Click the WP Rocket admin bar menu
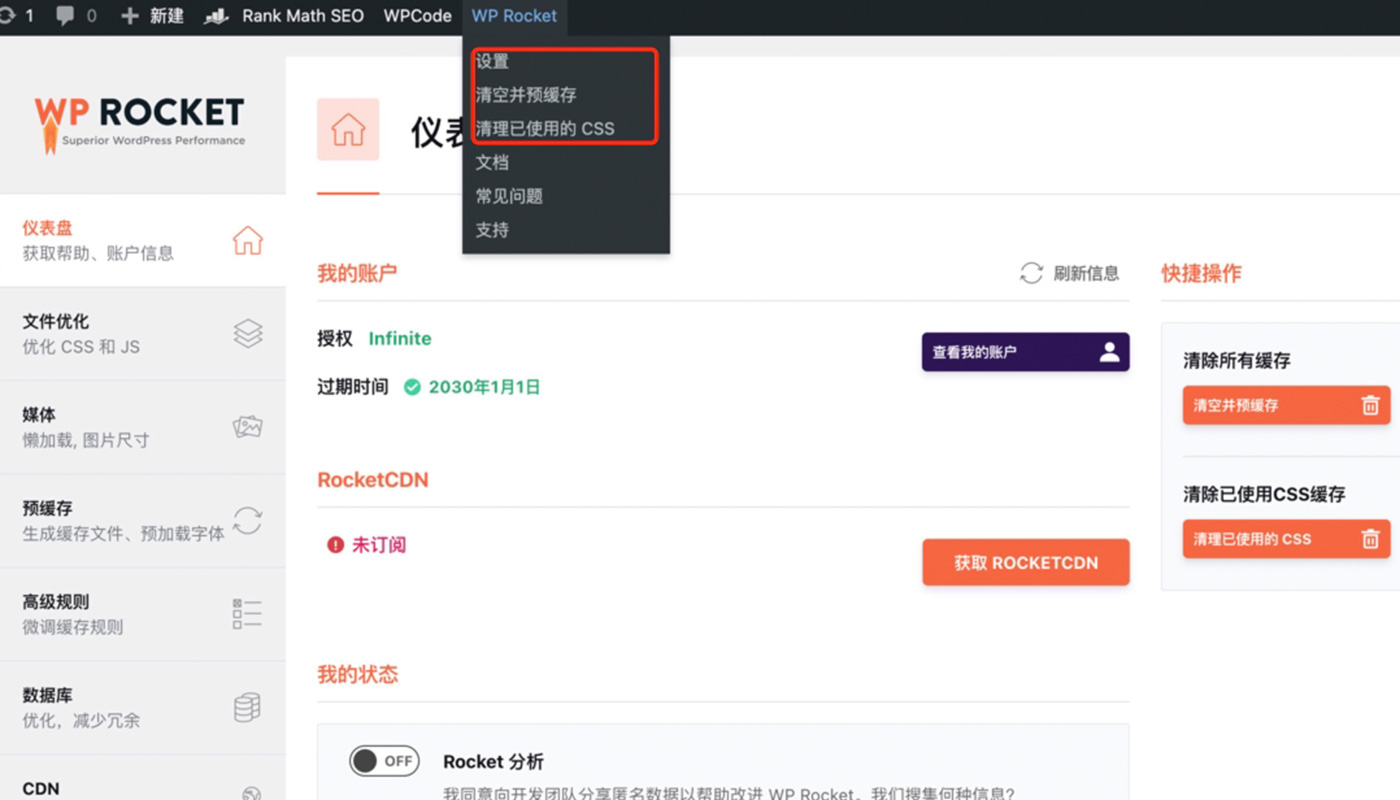The image size is (1400, 800). point(514,16)
